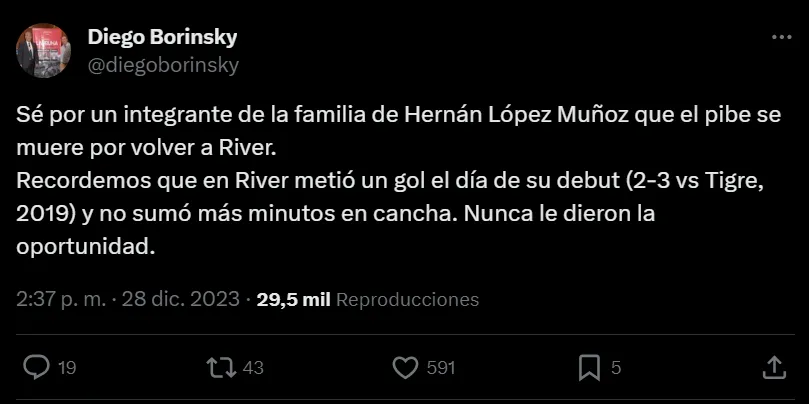Click the bookmark count of 5

616,368
